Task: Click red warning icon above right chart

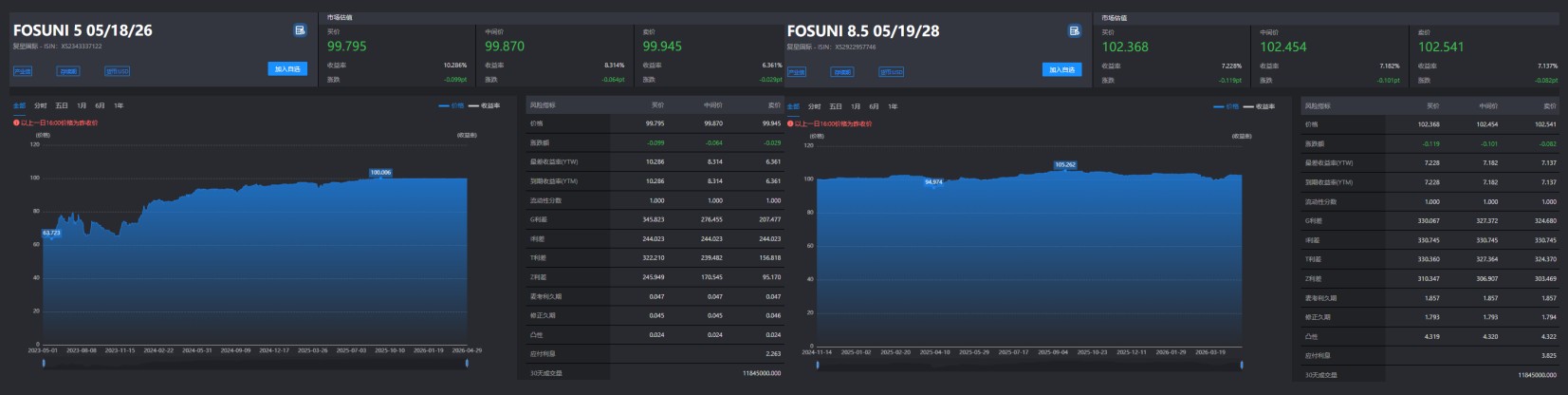Action: [790, 123]
